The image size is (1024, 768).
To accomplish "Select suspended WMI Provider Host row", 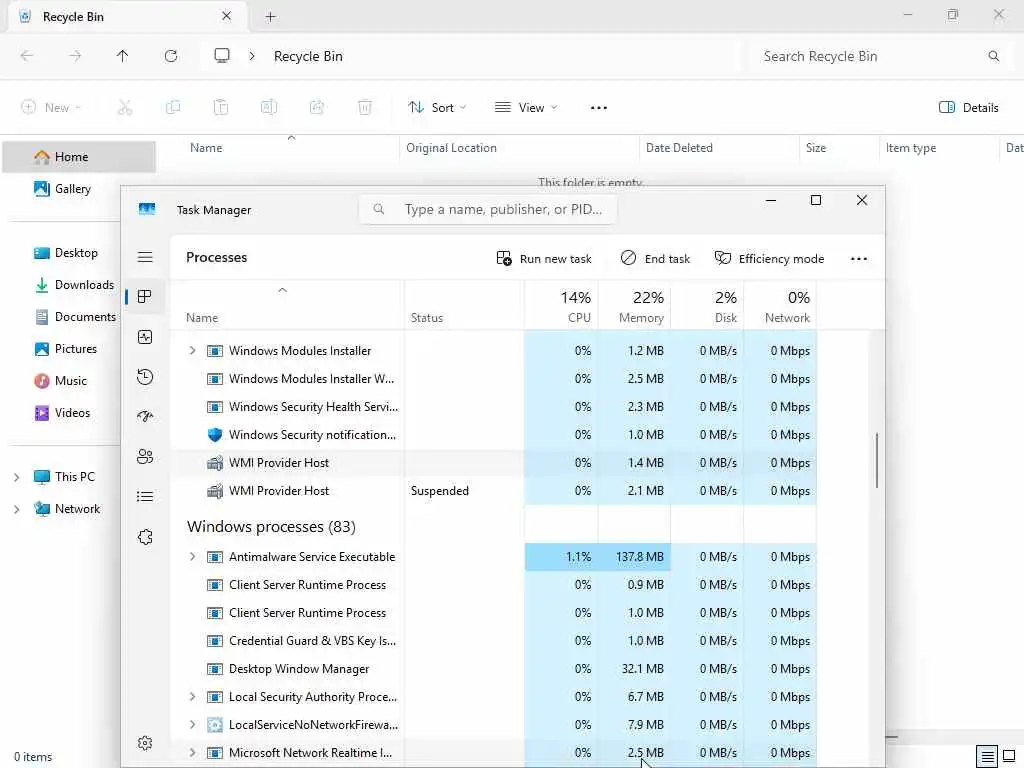I will click(x=494, y=491).
